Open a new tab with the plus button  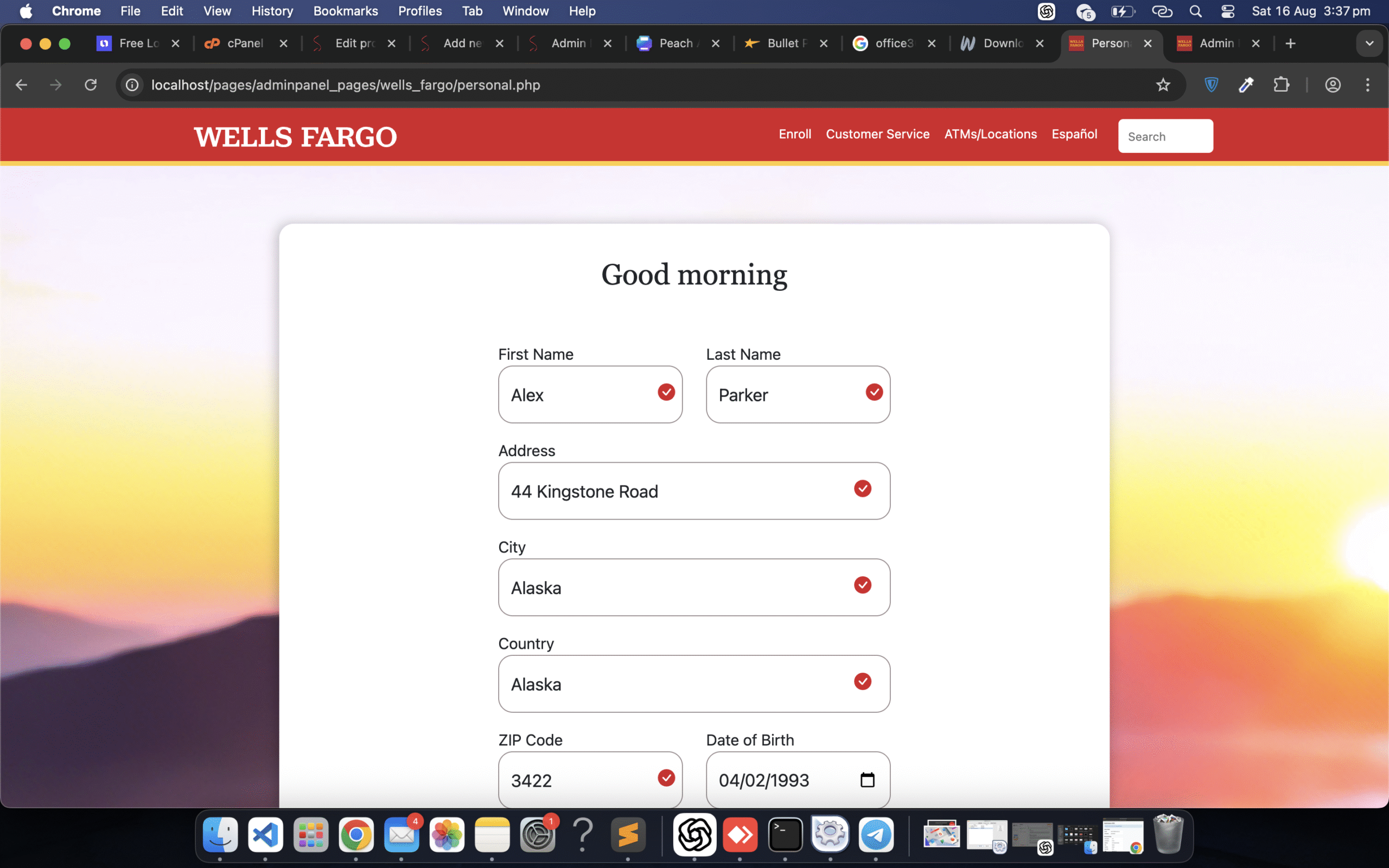[x=1290, y=43]
